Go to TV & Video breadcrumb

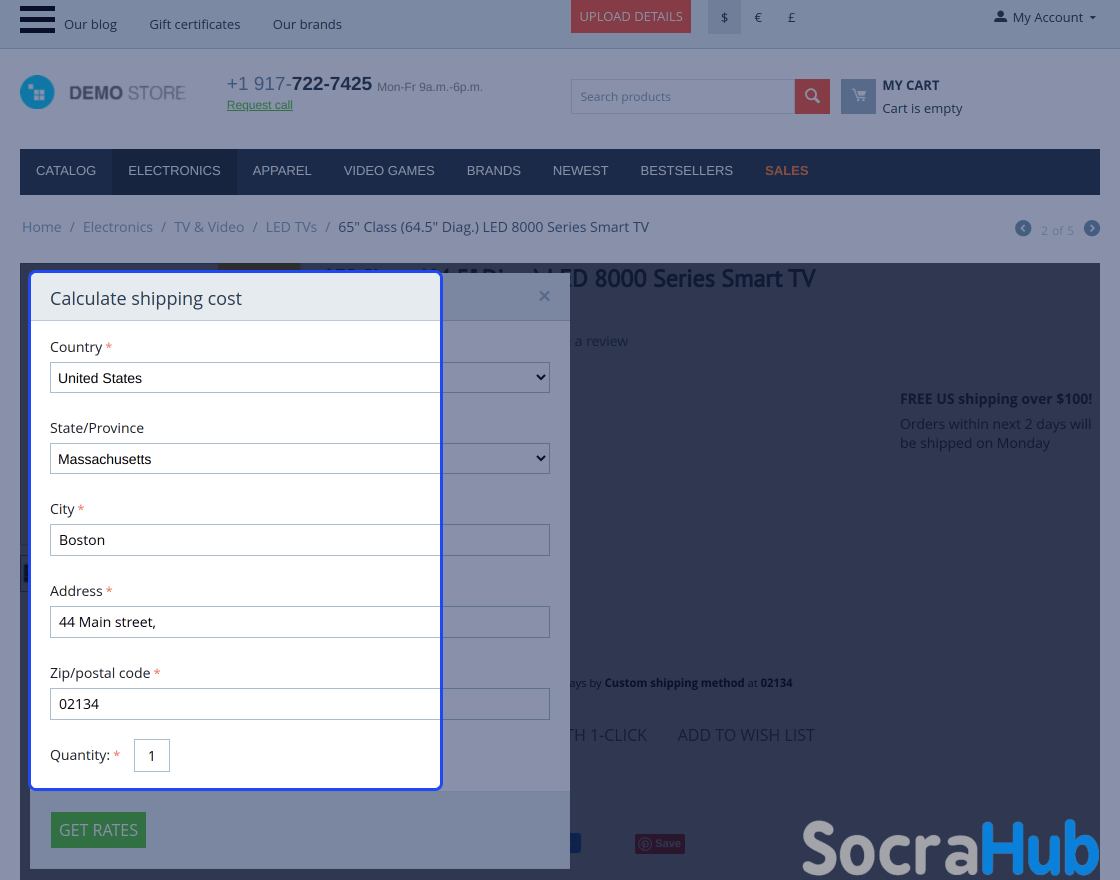(209, 227)
